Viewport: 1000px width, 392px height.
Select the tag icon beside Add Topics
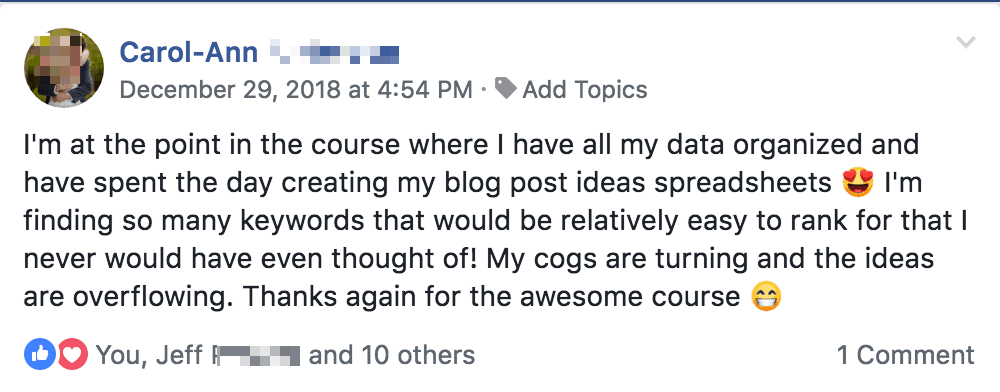[506, 89]
